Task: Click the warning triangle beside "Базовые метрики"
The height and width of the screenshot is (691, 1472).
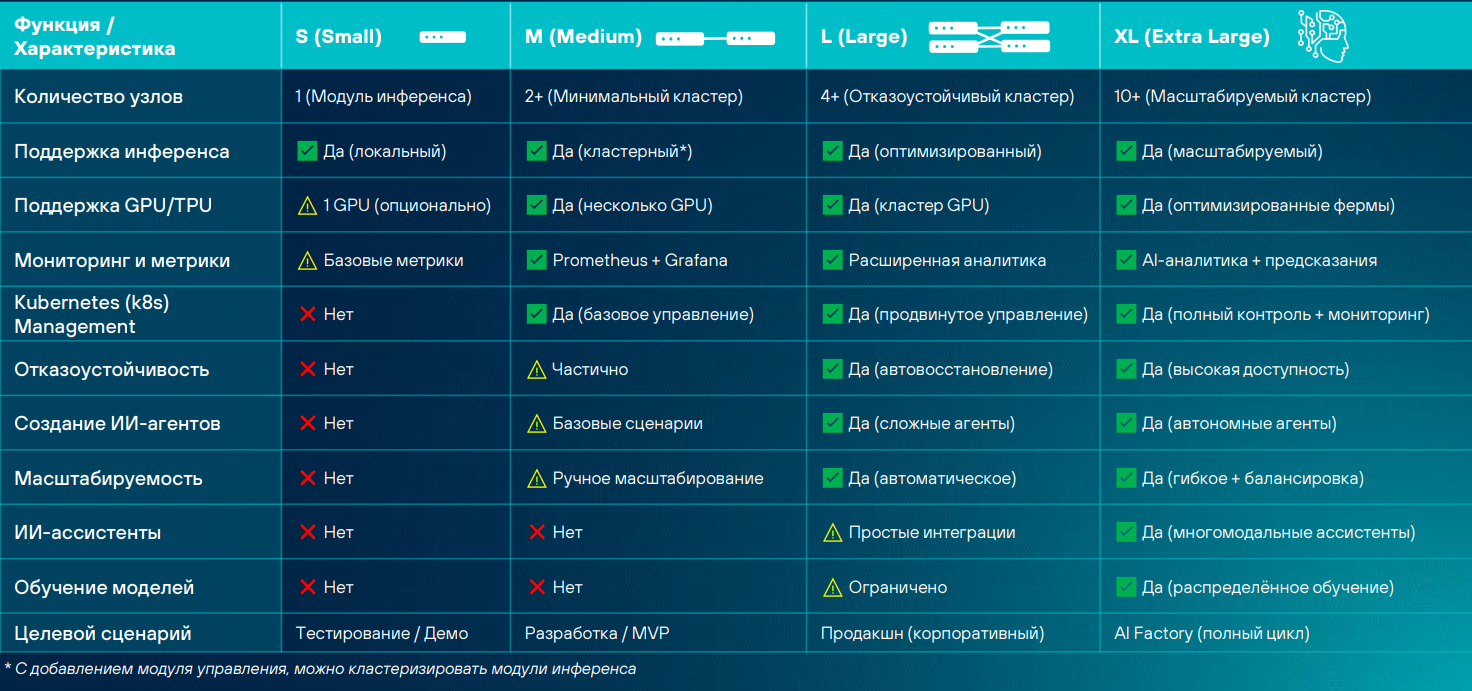Action: point(308,261)
